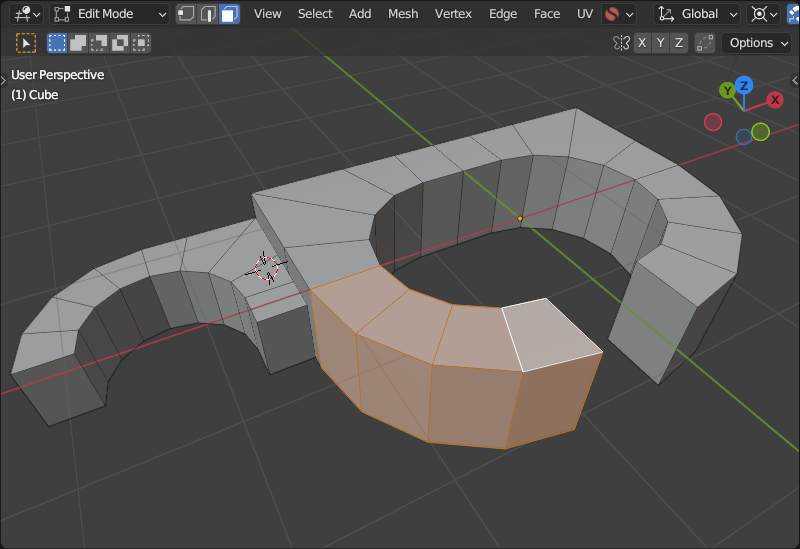This screenshot has width=800, height=549.
Task: Click the negative Y green circle on gizmo
Action: click(x=760, y=132)
